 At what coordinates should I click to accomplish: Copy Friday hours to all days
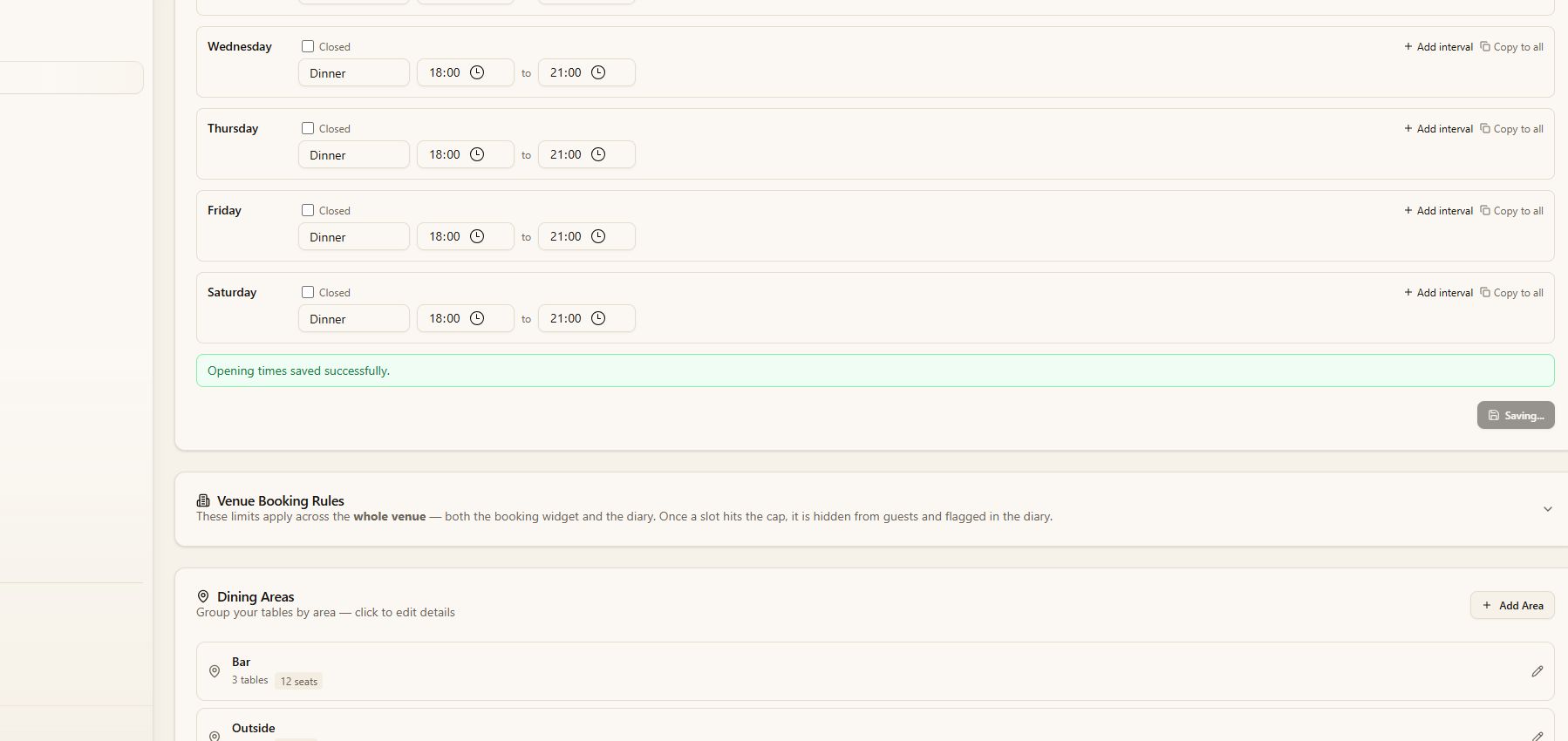[x=1511, y=211]
